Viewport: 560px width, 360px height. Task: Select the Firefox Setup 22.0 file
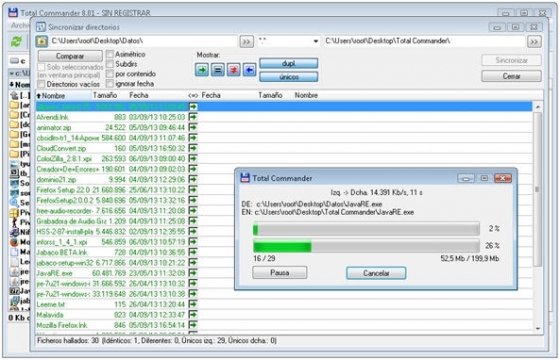(x=64, y=190)
